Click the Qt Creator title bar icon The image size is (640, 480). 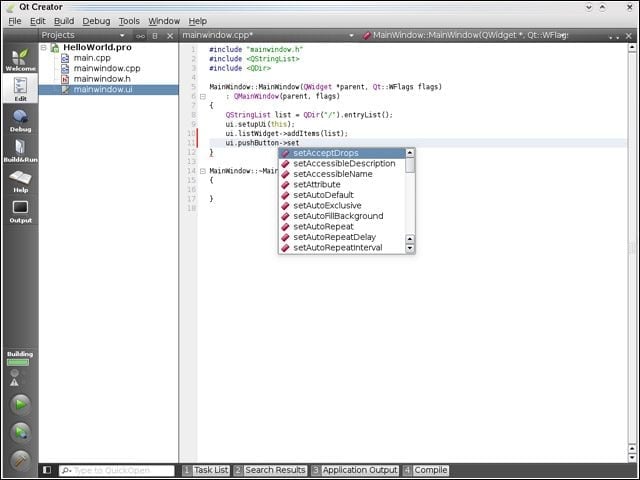click(x=11, y=7)
